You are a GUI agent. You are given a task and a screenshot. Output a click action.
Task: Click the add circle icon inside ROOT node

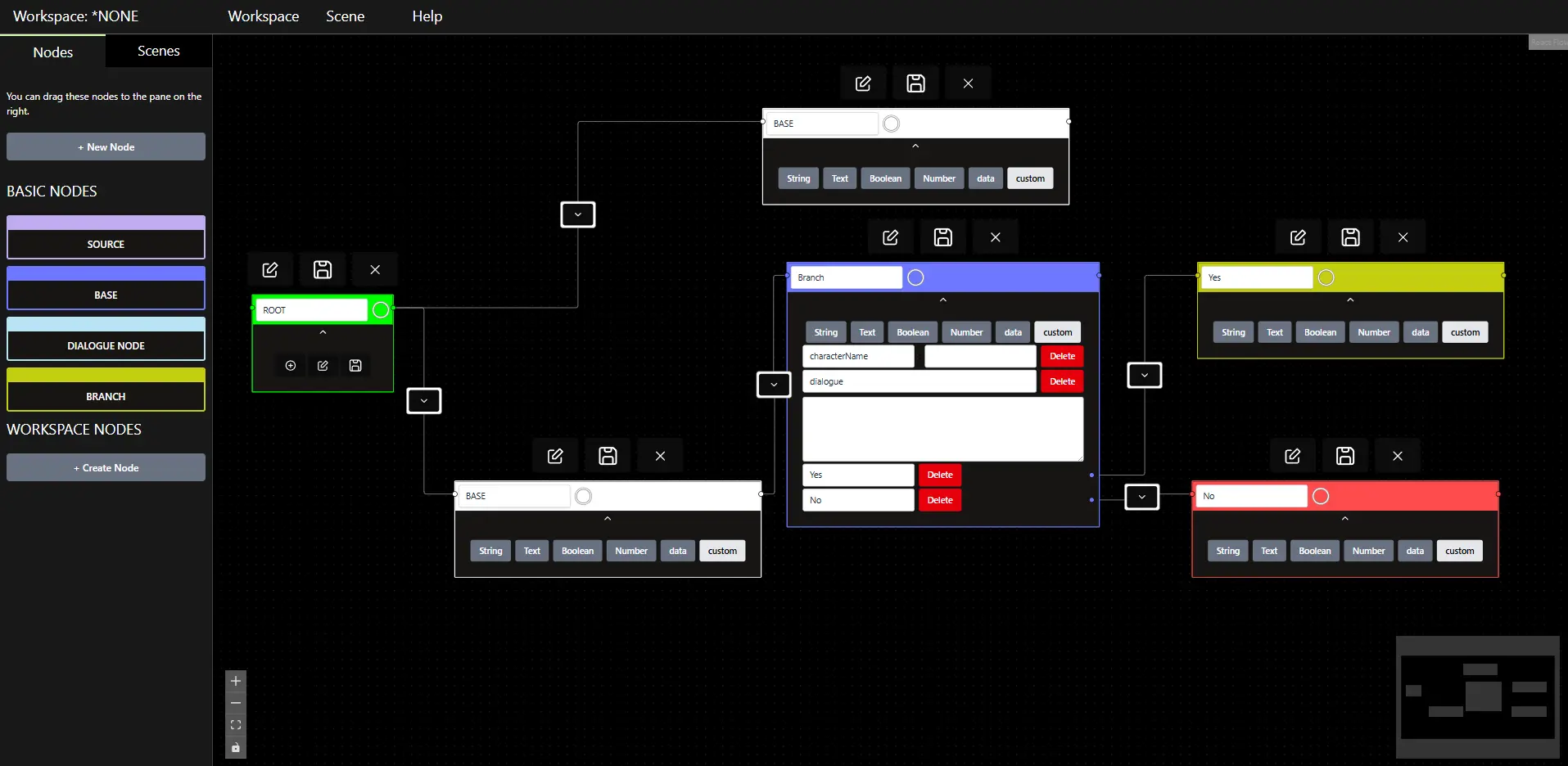click(x=291, y=366)
